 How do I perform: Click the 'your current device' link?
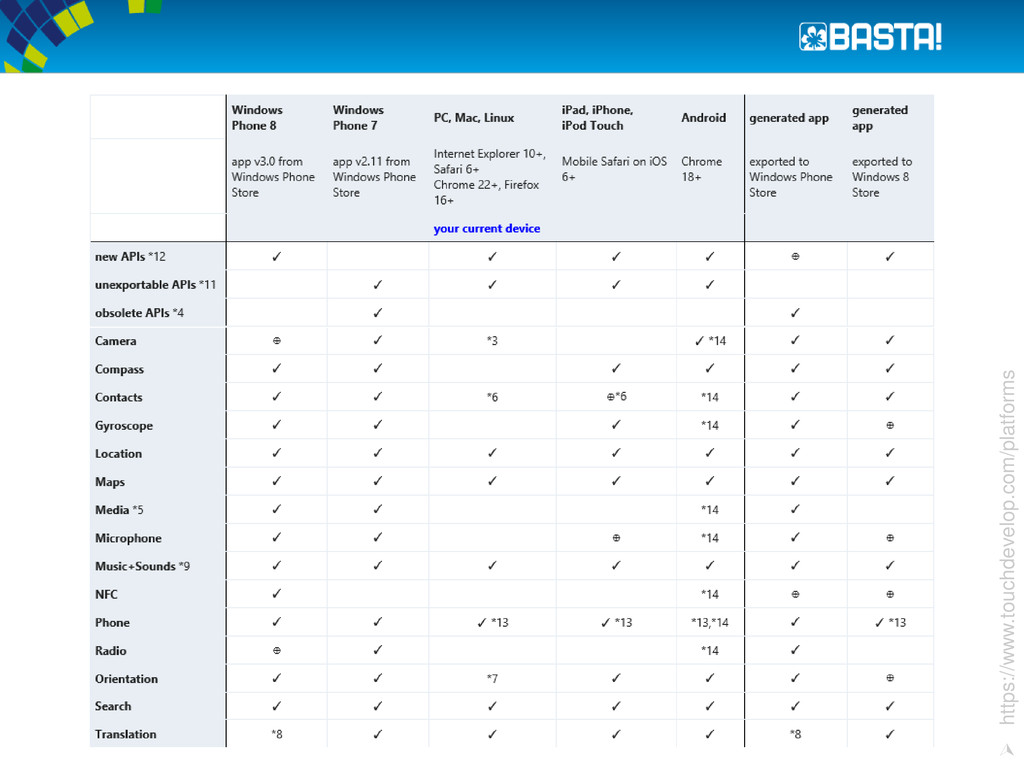487,229
